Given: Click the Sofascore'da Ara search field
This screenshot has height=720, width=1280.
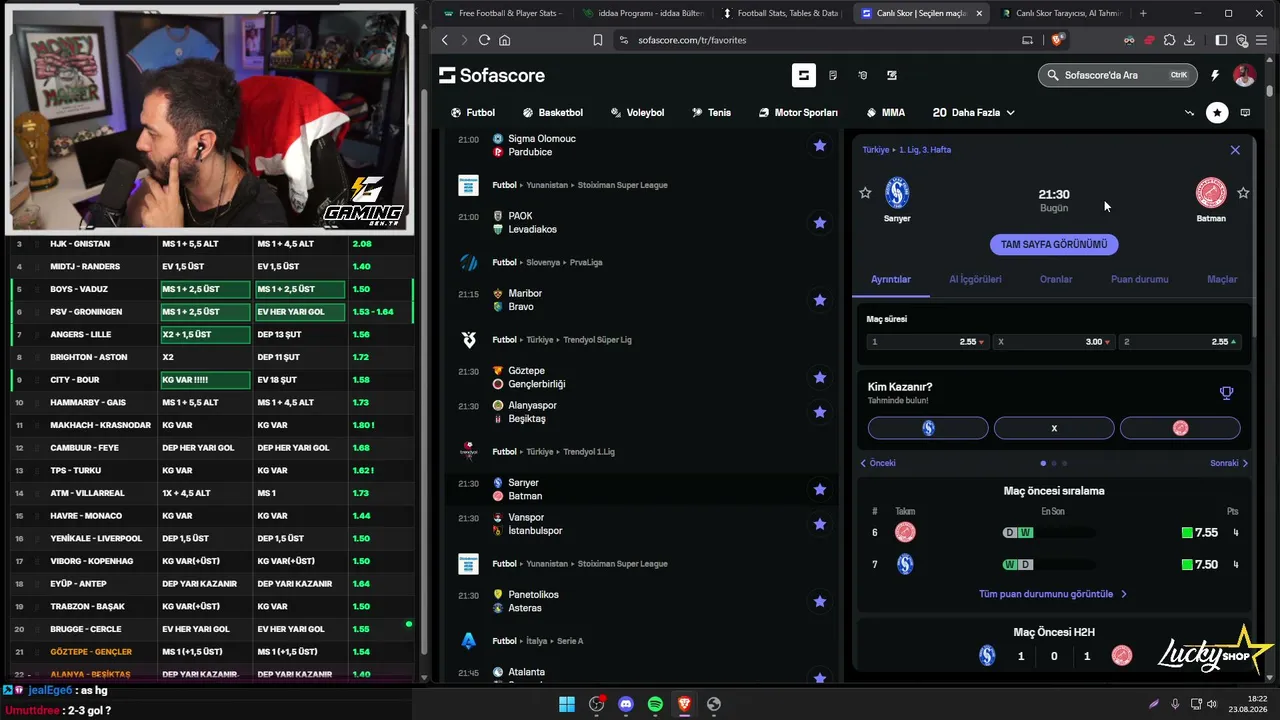Looking at the screenshot, I should 1117,75.
